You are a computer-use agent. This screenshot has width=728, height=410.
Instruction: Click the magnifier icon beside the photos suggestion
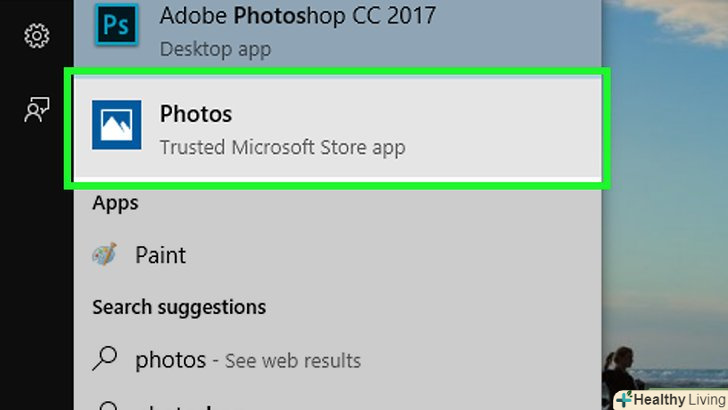[x=106, y=359]
